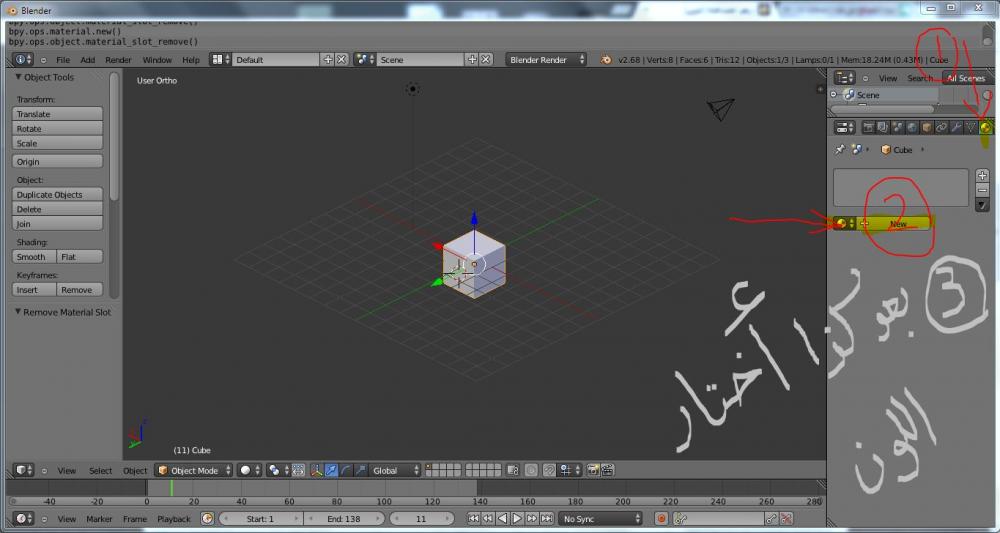The width and height of the screenshot is (1000, 533).
Task: Delete the Default screen layout with X icon
Action: [x=342, y=59]
